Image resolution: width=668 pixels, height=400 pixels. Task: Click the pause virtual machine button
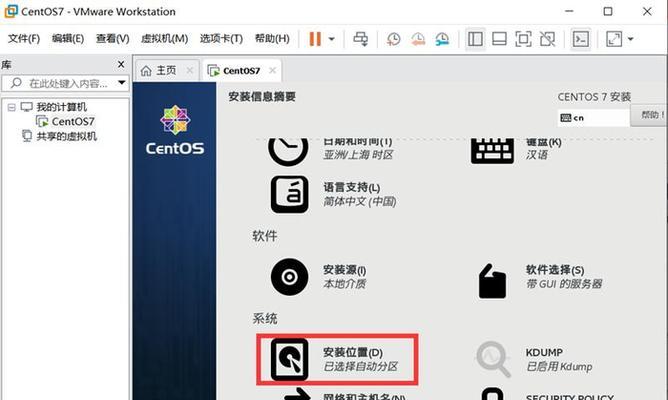coord(315,39)
